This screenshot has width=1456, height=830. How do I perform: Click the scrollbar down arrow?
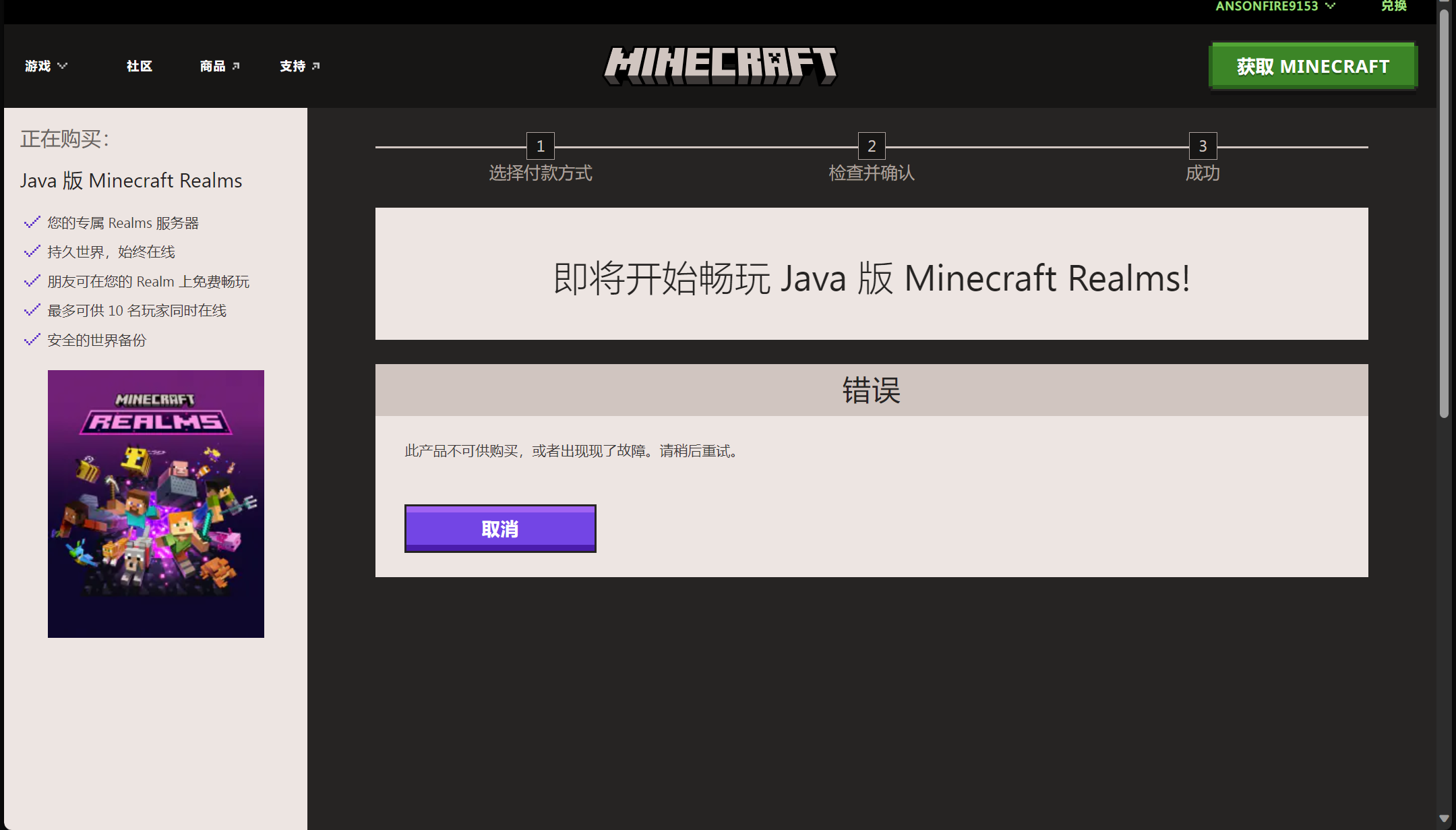[x=1443, y=819]
